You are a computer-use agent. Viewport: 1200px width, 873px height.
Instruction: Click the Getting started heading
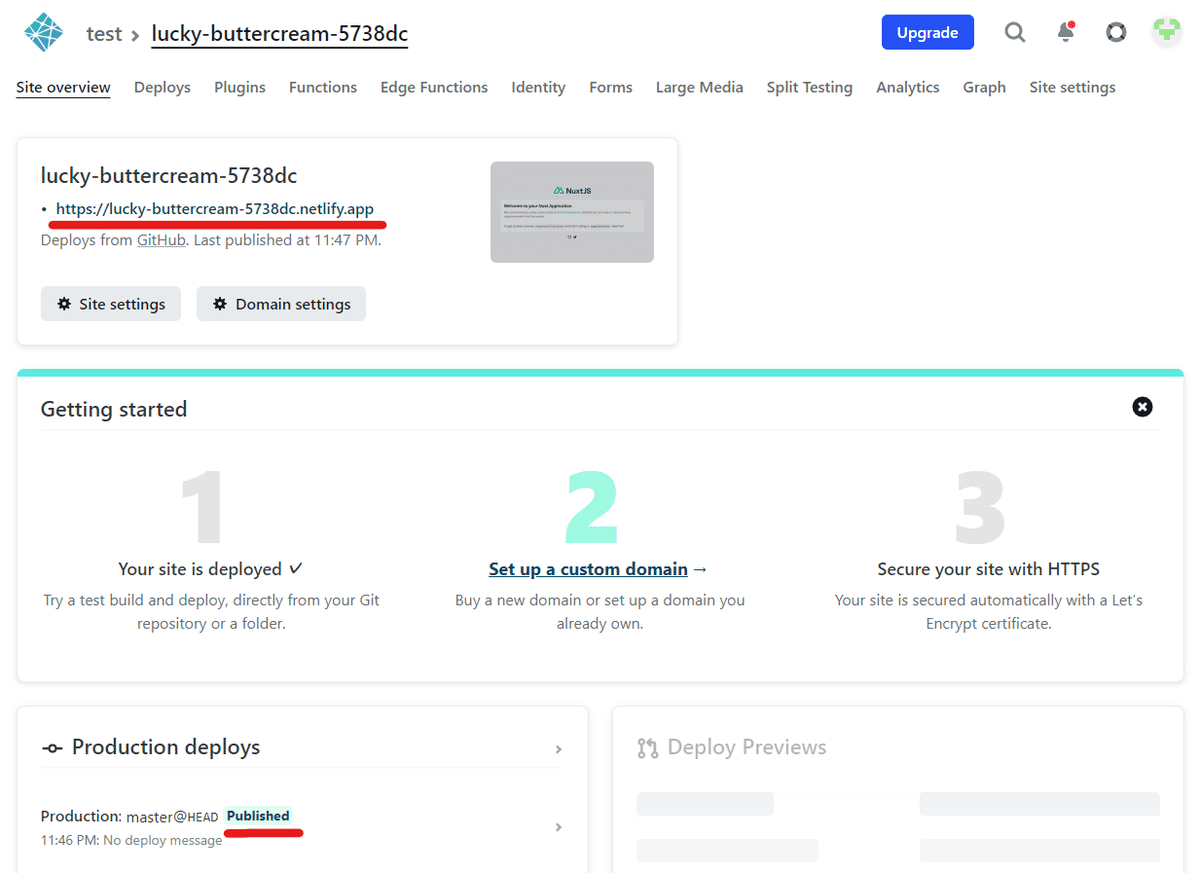coord(114,409)
